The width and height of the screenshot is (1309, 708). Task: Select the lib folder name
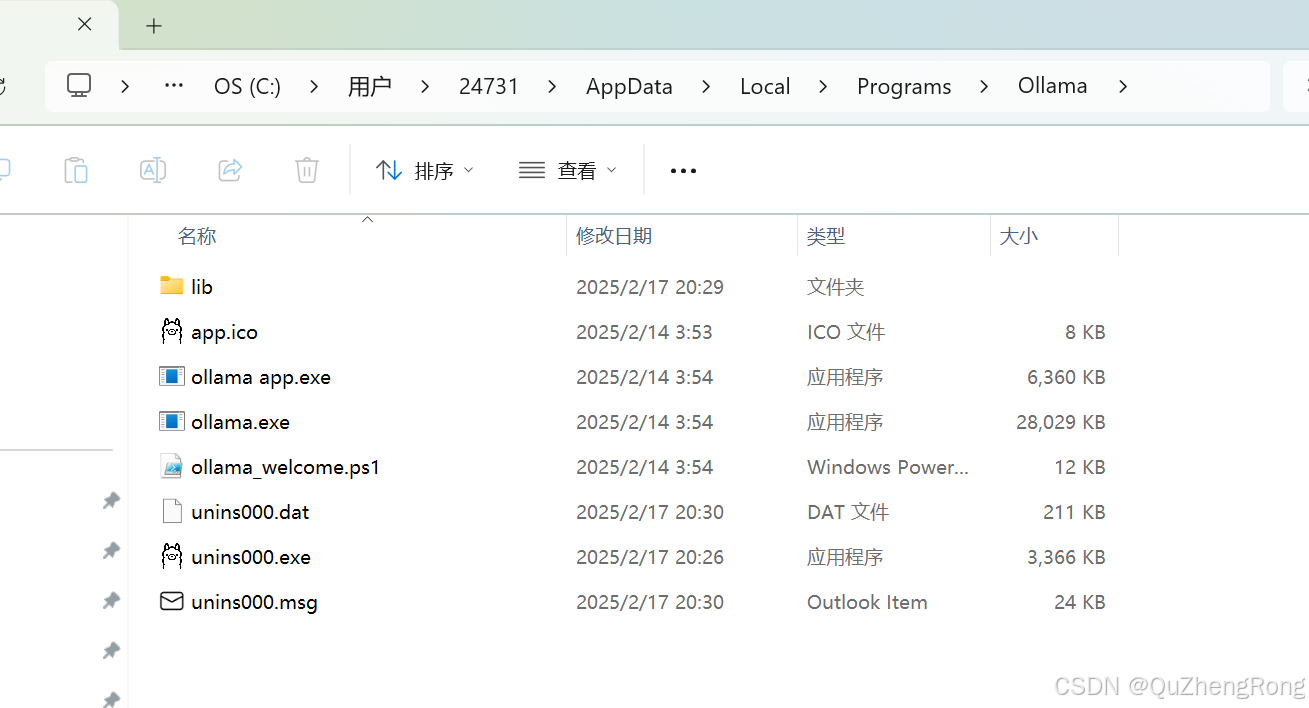202,287
